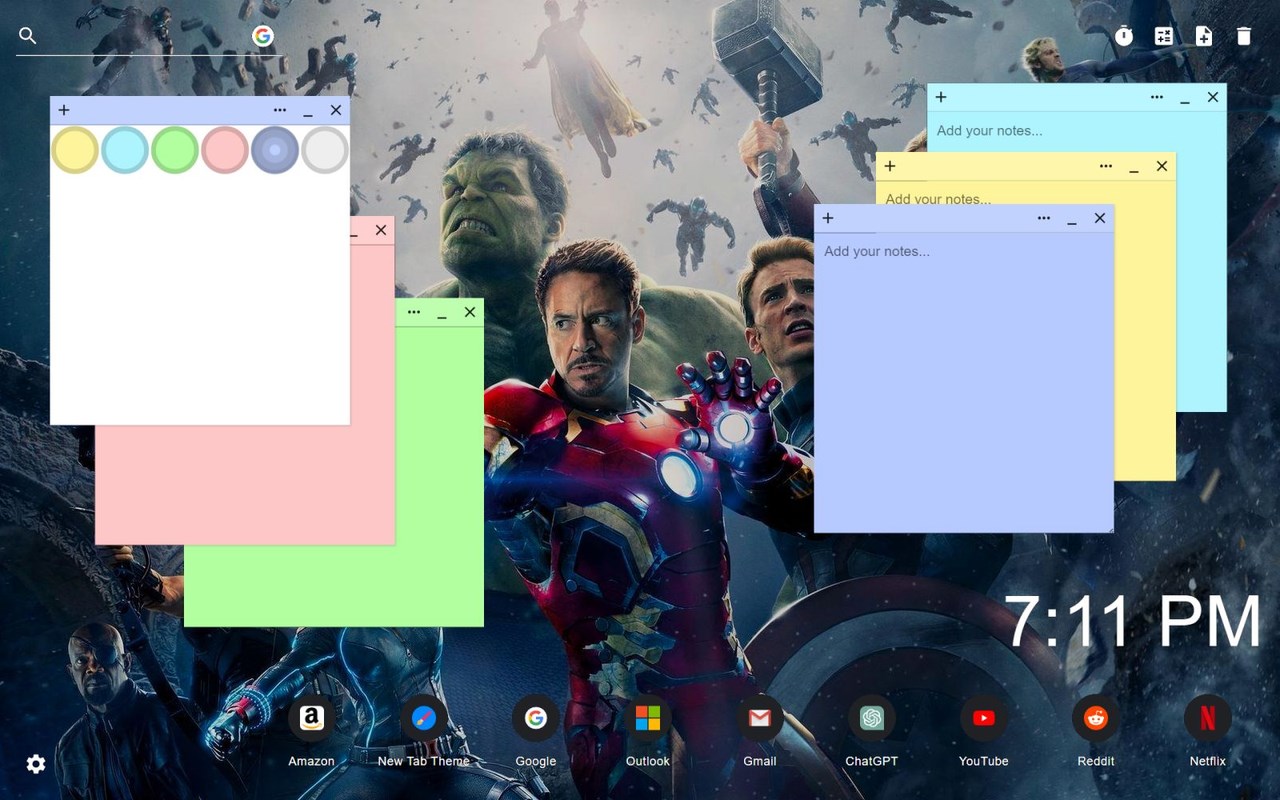Open the Netflix shortcut
This screenshot has width=1280, height=800.
pos(1208,718)
